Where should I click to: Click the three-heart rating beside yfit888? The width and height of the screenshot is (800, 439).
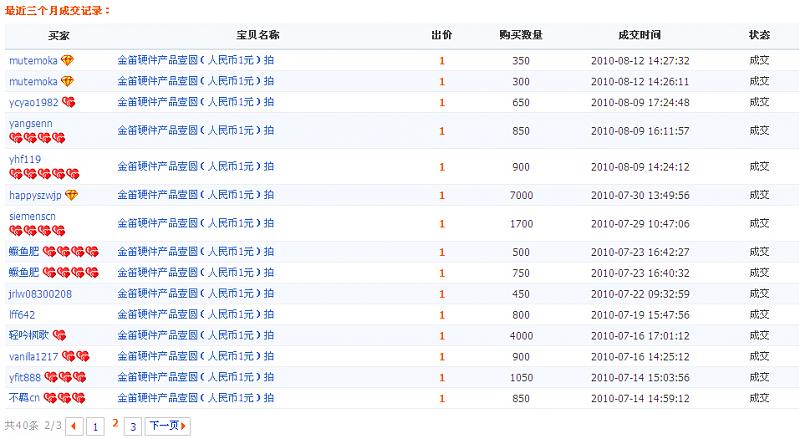pos(65,377)
